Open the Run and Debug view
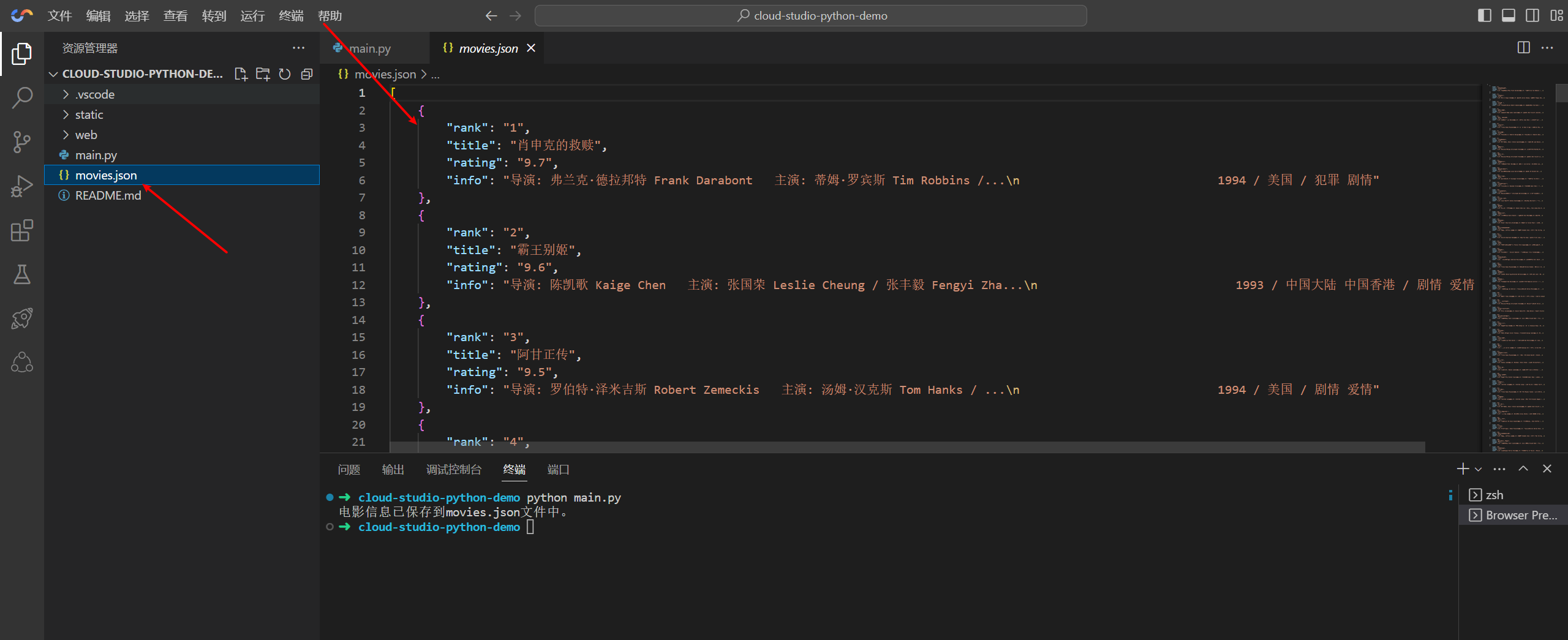The height and width of the screenshot is (640, 1568). point(22,186)
